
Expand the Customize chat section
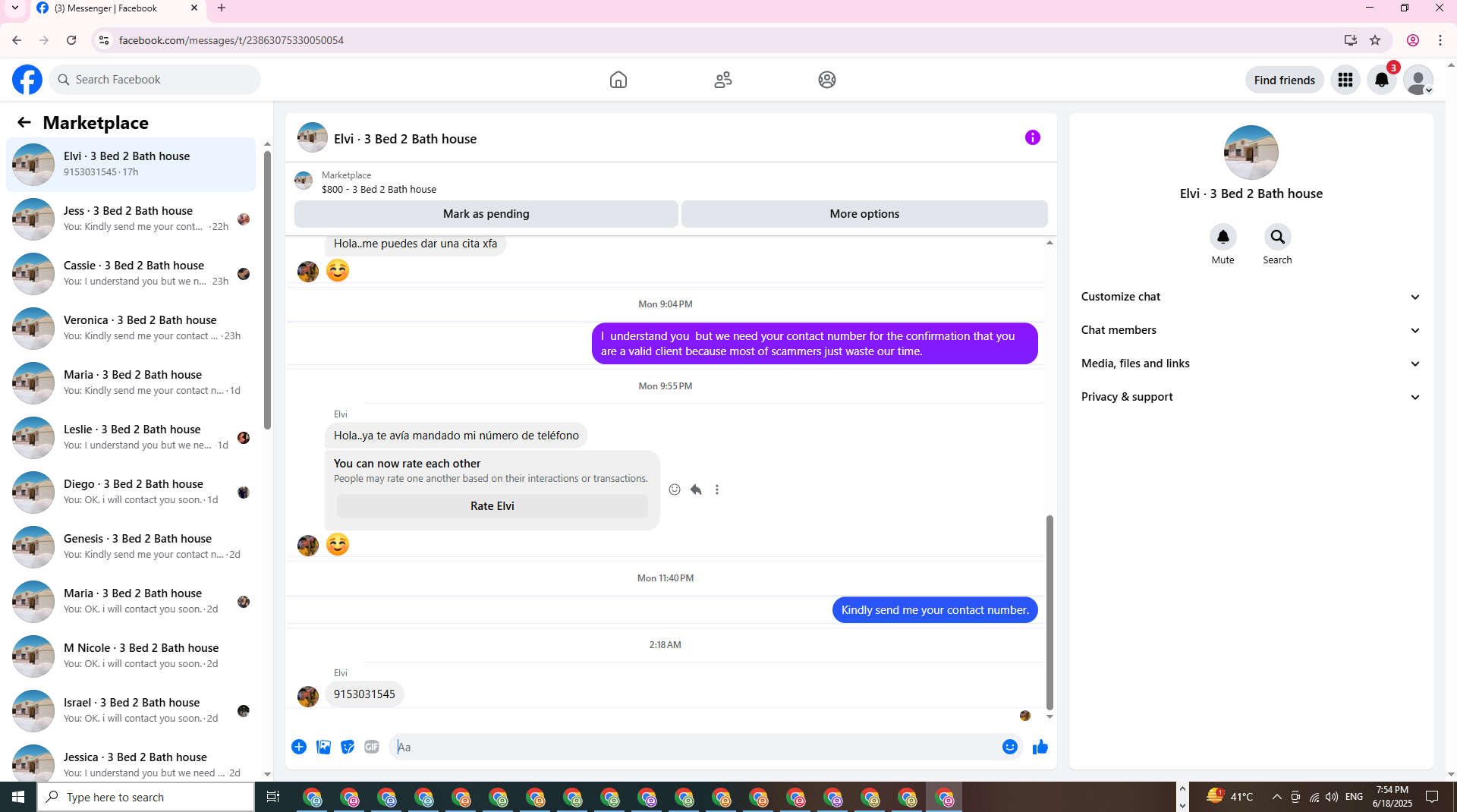1251,297
